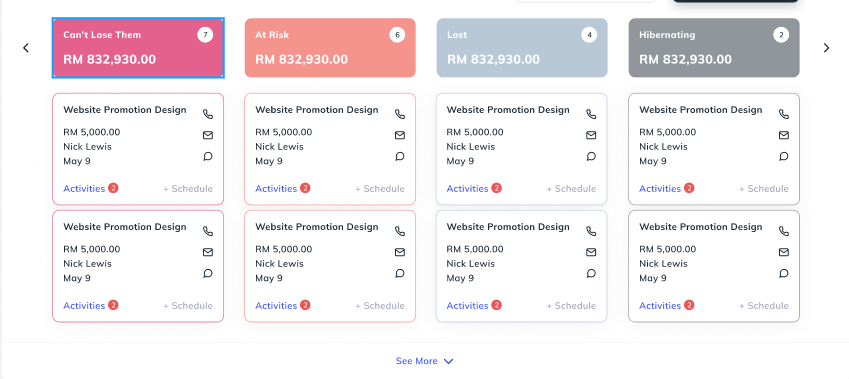Viewport: 849px width, 379px height.
Task: Open chat bubble on first Lost card
Action: click(x=591, y=156)
